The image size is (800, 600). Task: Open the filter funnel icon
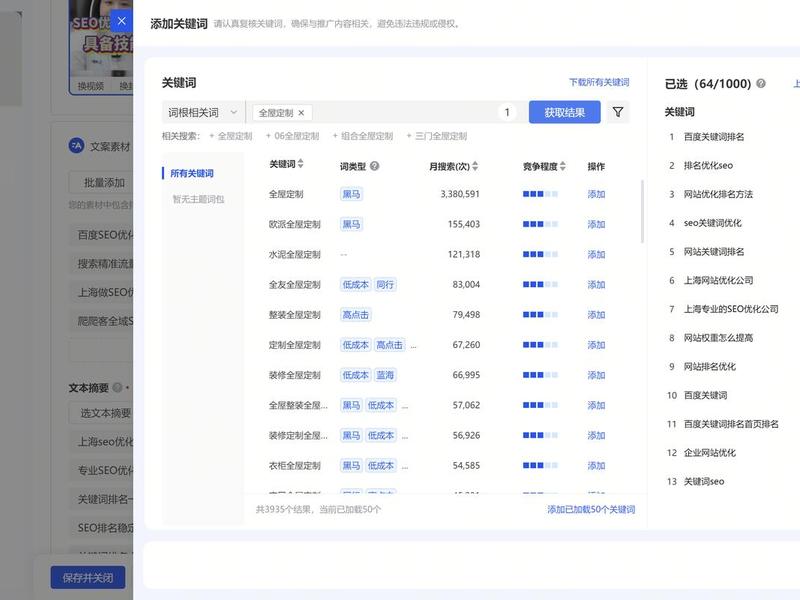coord(618,112)
